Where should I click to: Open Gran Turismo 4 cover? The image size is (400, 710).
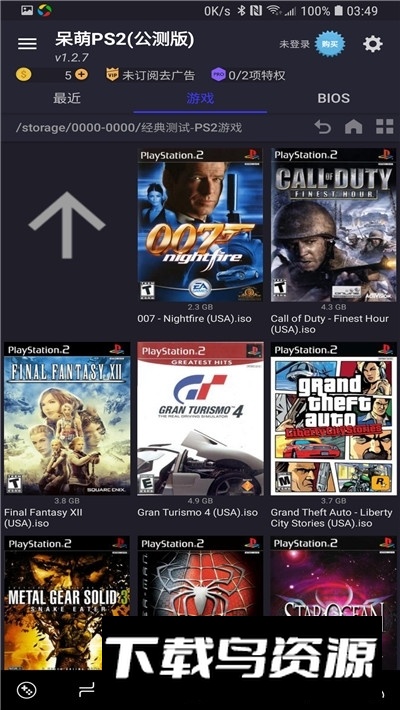[x=200, y=418]
